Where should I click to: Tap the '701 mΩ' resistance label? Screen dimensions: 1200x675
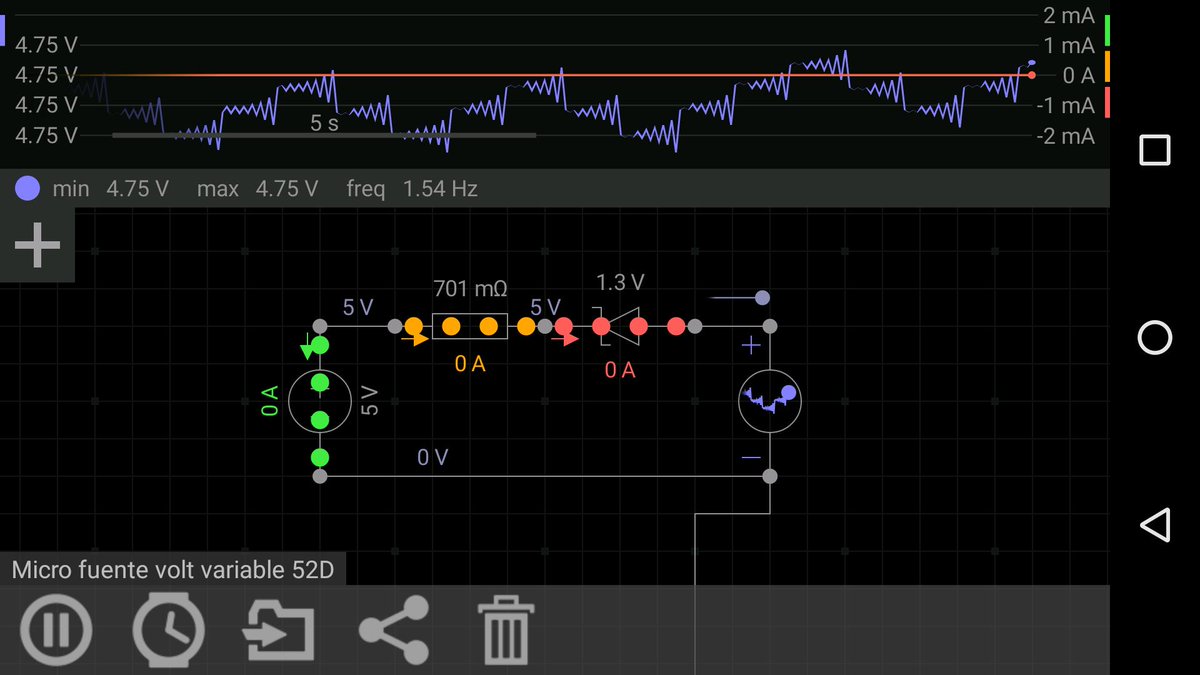[x=469, y=288]
